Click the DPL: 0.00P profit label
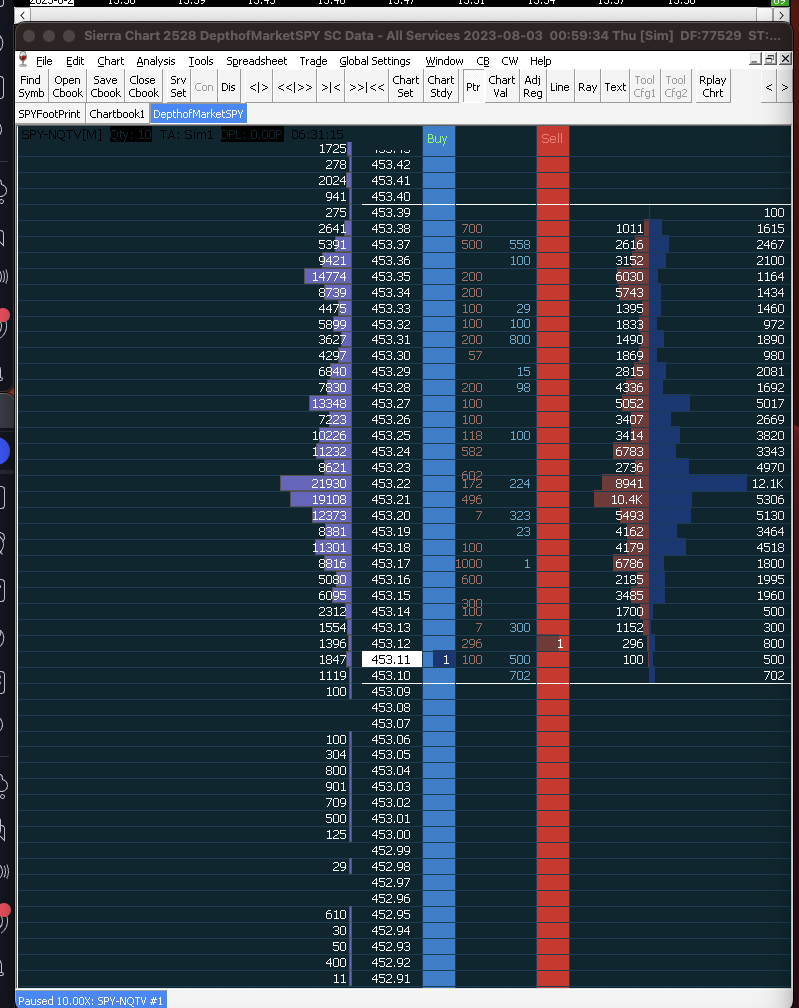The image size is (799, 1008). tap(252, 134)
